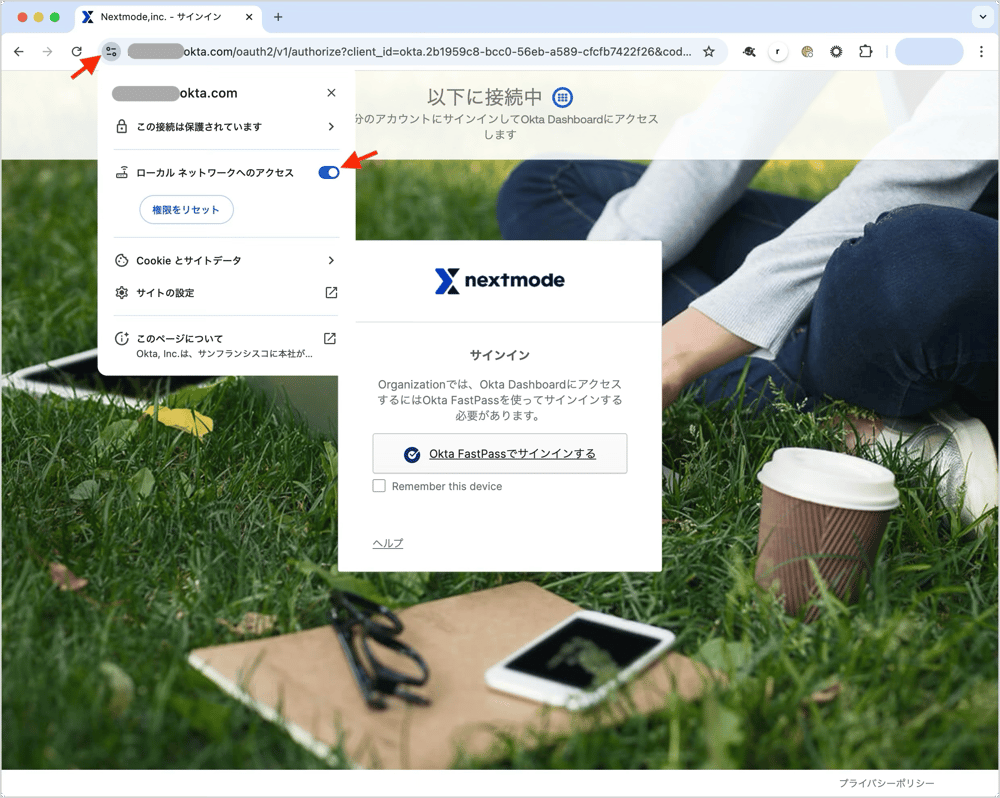Open the tab search dropdown
Screen dimensions: 1000x798
click(x=982, y=17)
